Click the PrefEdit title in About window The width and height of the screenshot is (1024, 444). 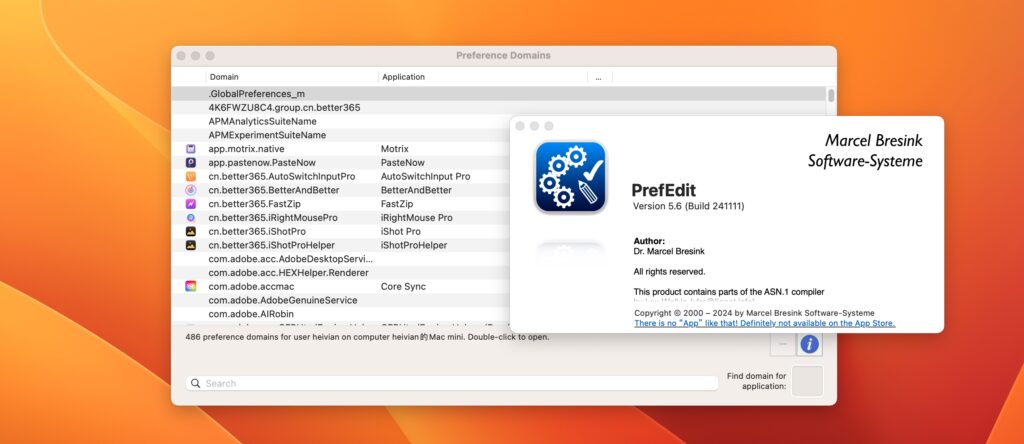(x=664, y=190)
